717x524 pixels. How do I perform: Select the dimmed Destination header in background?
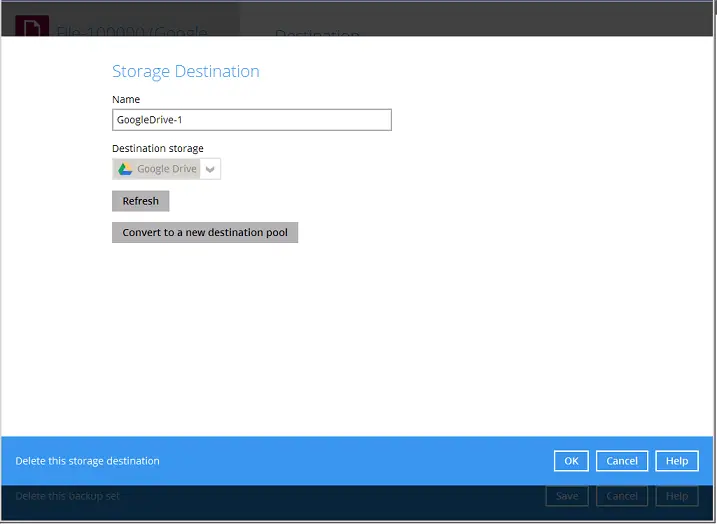tap(317, 33)
